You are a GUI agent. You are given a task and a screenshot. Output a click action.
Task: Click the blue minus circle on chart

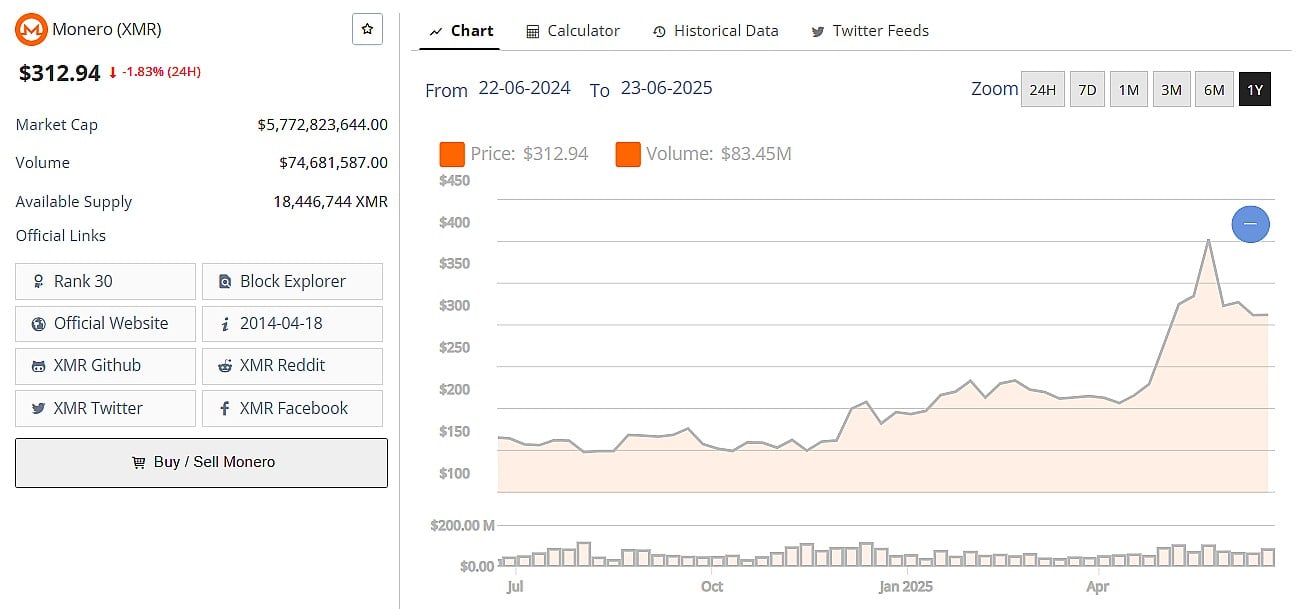pos(1250,224)
